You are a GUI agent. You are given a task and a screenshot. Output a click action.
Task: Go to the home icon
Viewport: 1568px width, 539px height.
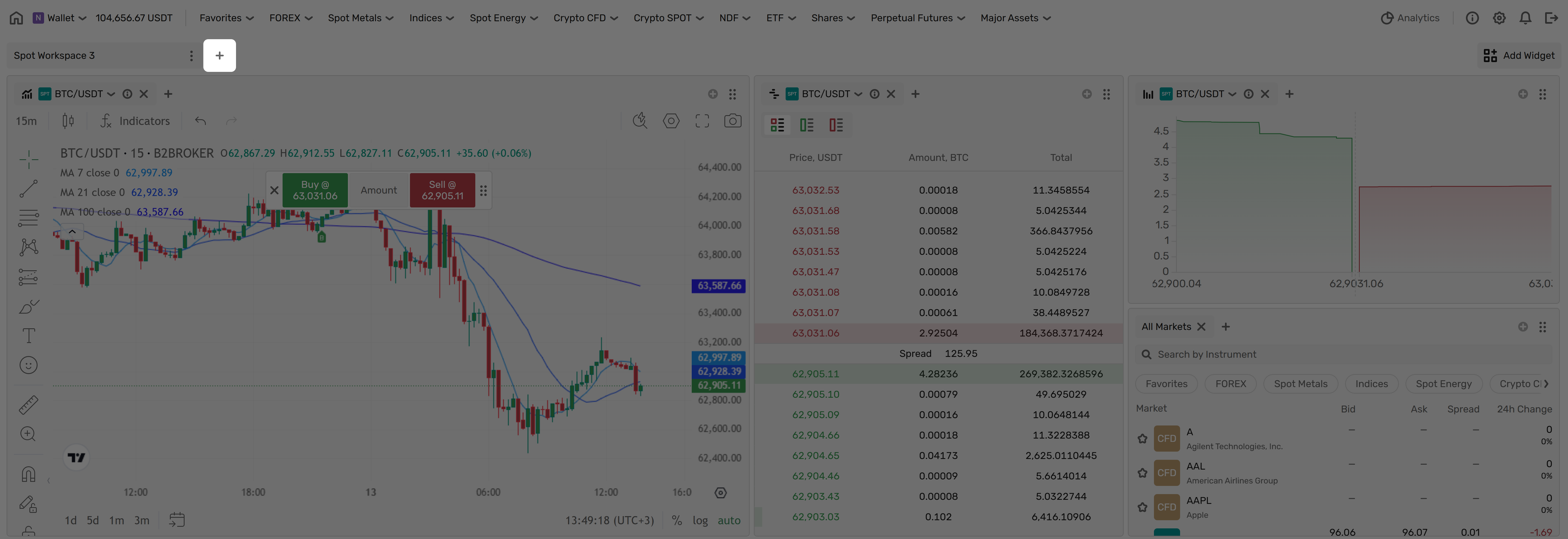16,18
